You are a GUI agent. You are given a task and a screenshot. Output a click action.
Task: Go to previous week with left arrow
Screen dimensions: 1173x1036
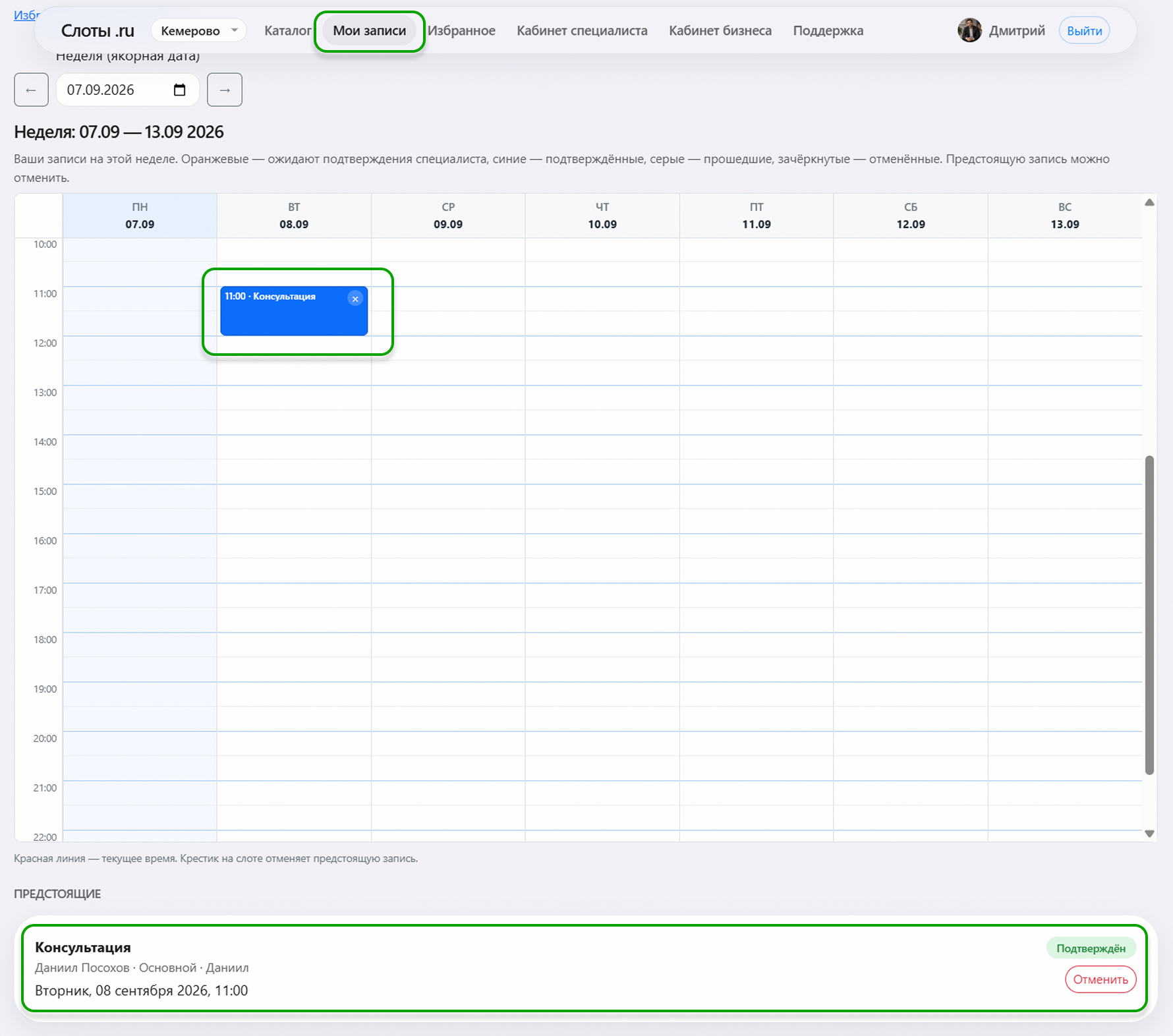click(x=31, y=90)
